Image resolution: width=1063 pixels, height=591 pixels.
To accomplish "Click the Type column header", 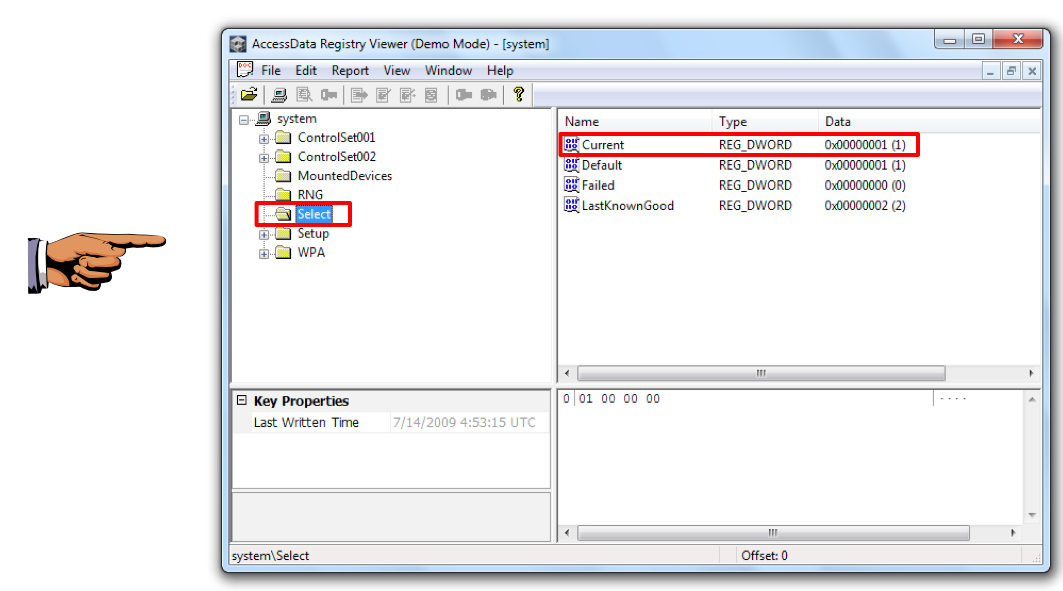I will click(765, 122).
